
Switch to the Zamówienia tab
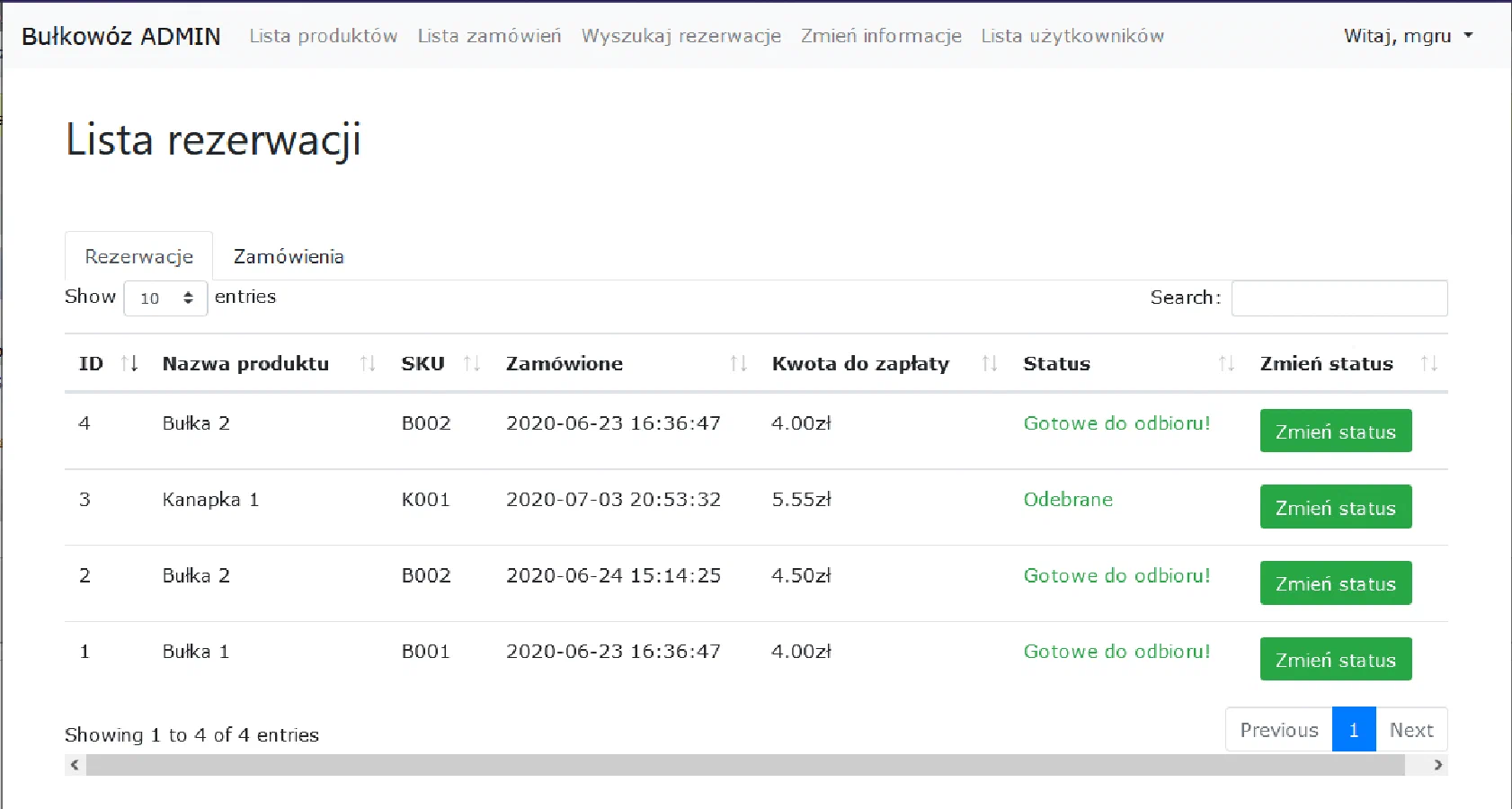point(289,256)
